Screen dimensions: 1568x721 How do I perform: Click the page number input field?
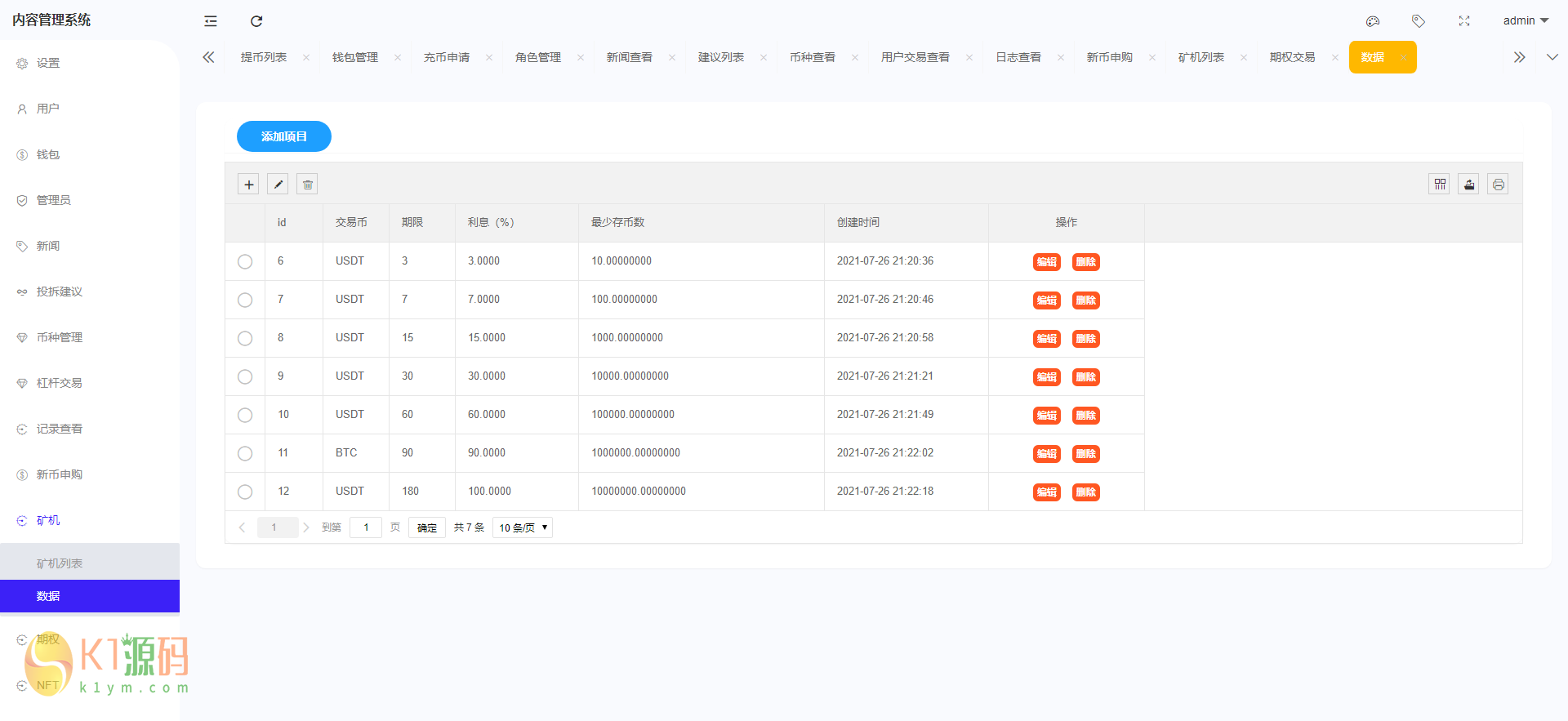coord(366,527)
